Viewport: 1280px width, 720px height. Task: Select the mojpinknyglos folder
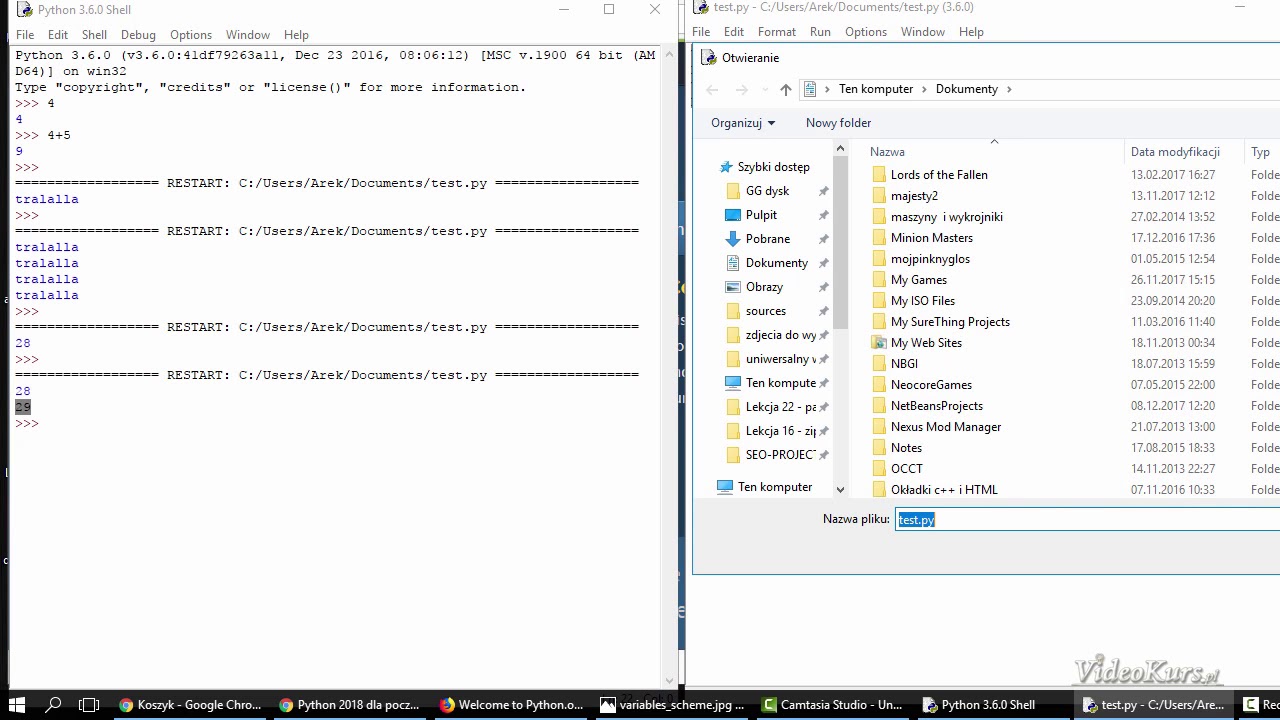coord(930,259)
